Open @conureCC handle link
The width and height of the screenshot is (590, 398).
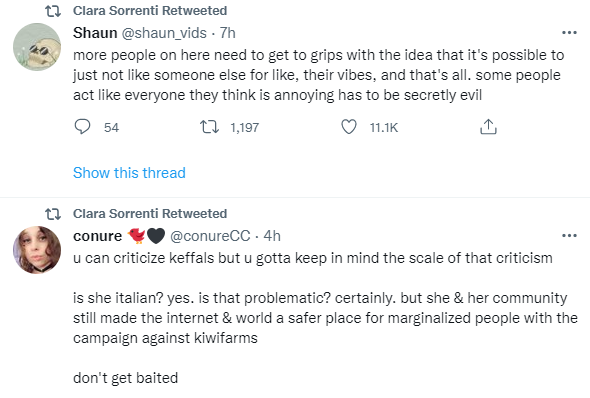[x=210, y=236]
